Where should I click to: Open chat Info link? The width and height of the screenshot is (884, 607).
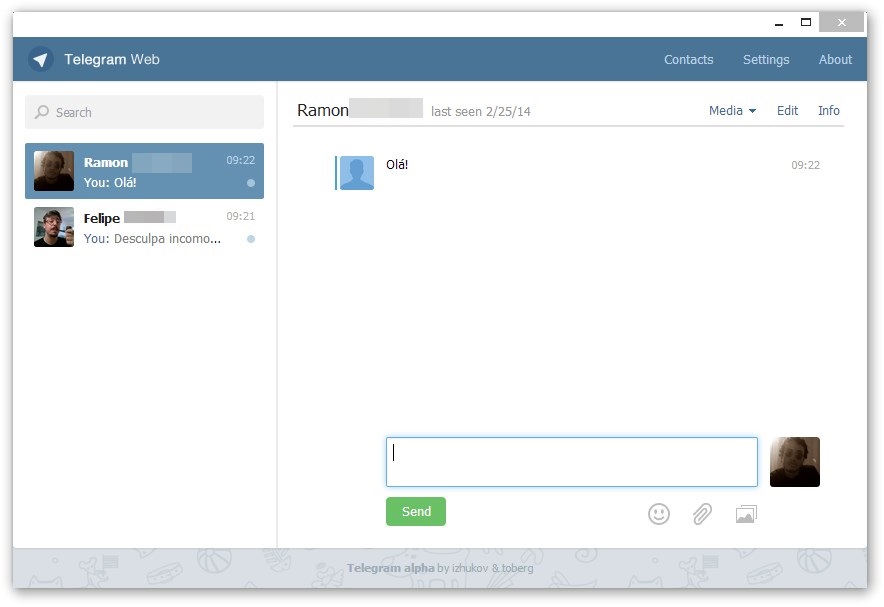(828, 110)
